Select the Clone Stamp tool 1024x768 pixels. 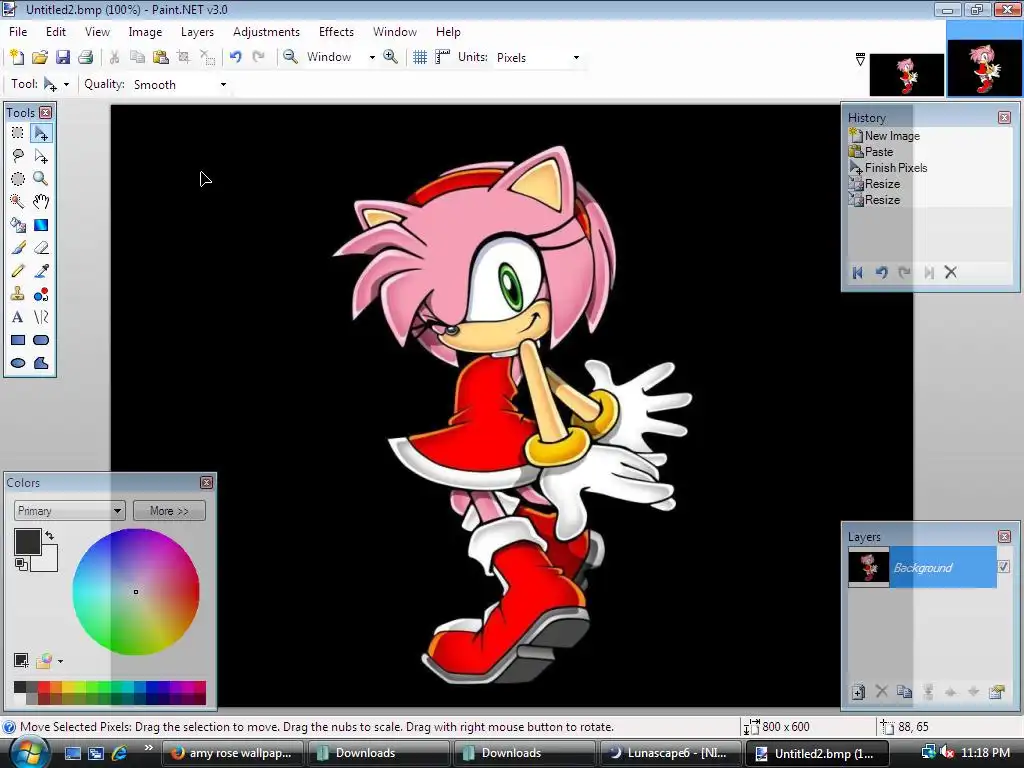coord(18,295)
